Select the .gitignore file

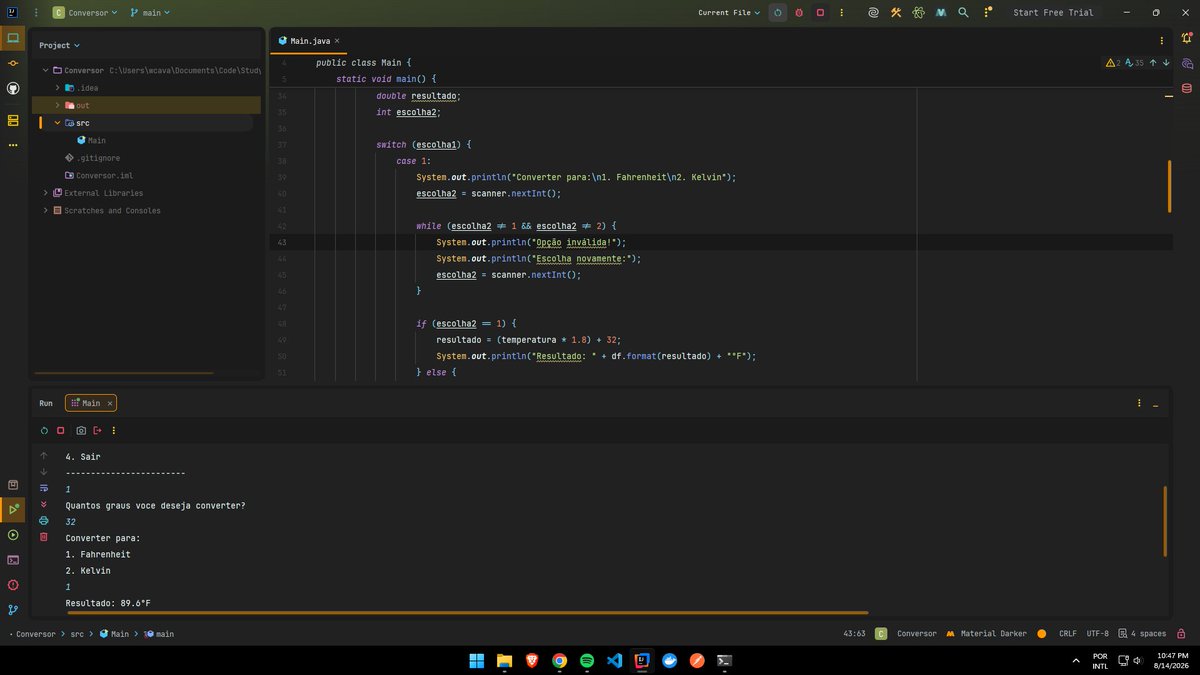point(91,158)
